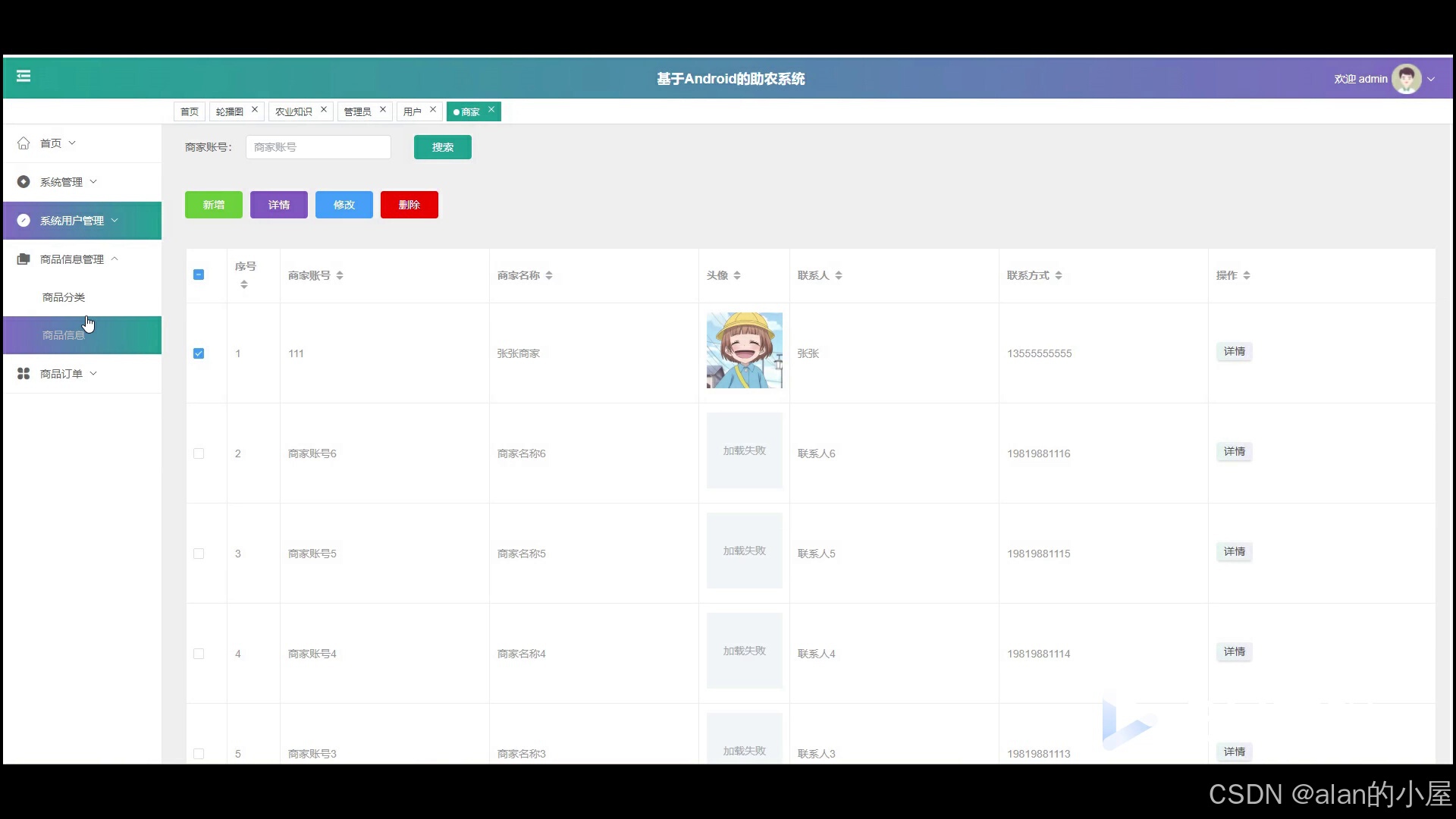
Task: Sort by 联系方式 column arrows
Action: 1059,276
